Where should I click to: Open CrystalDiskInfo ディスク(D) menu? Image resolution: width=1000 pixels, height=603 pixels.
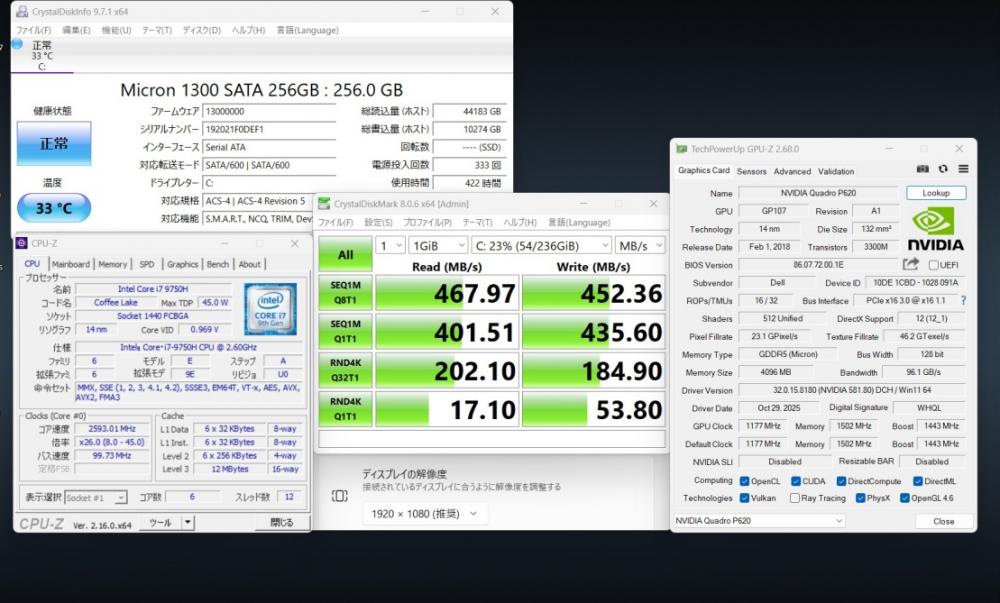202,30
